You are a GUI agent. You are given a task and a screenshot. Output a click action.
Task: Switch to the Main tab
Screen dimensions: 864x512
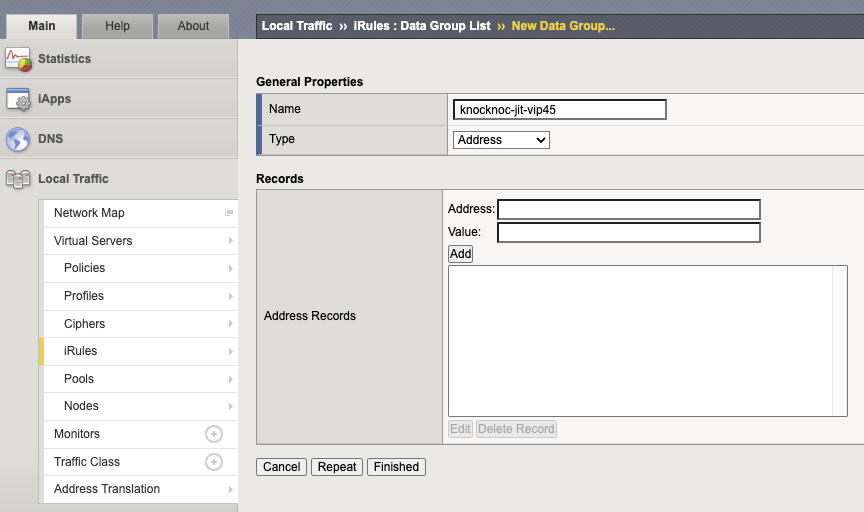[42, 26]
